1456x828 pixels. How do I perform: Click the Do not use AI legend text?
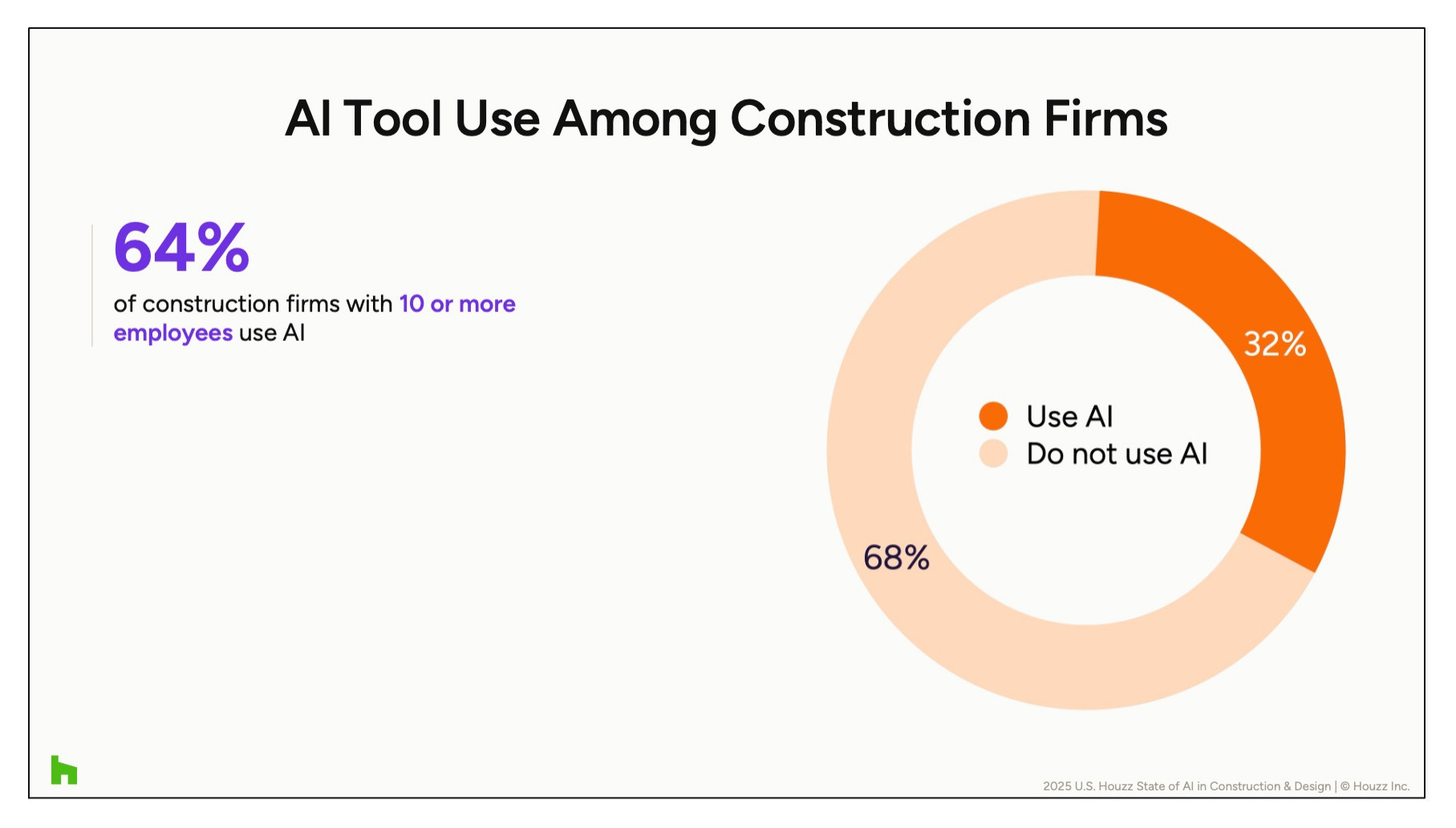tap(1117, 454)
